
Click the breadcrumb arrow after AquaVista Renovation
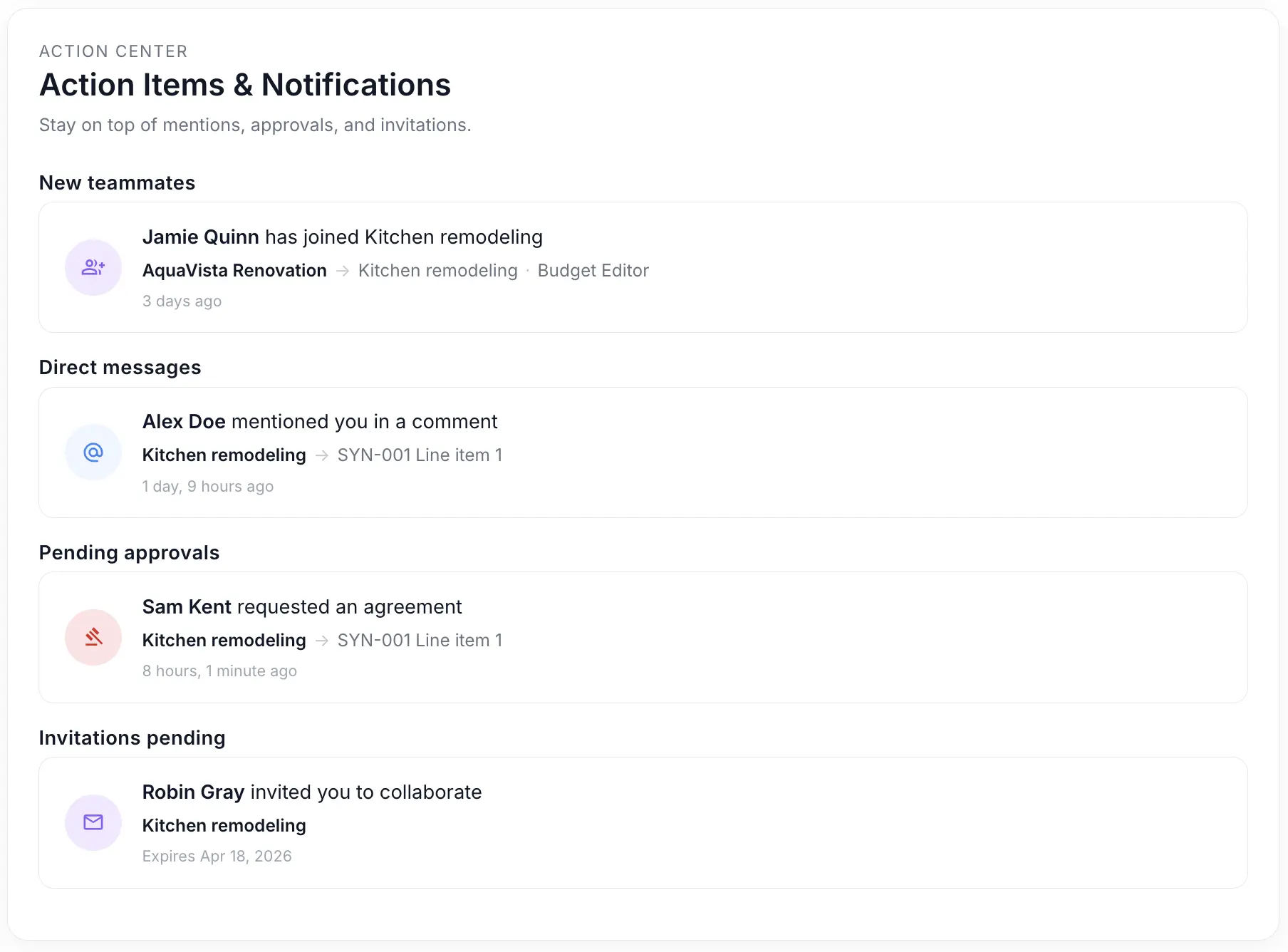click(x=344, y=271)
